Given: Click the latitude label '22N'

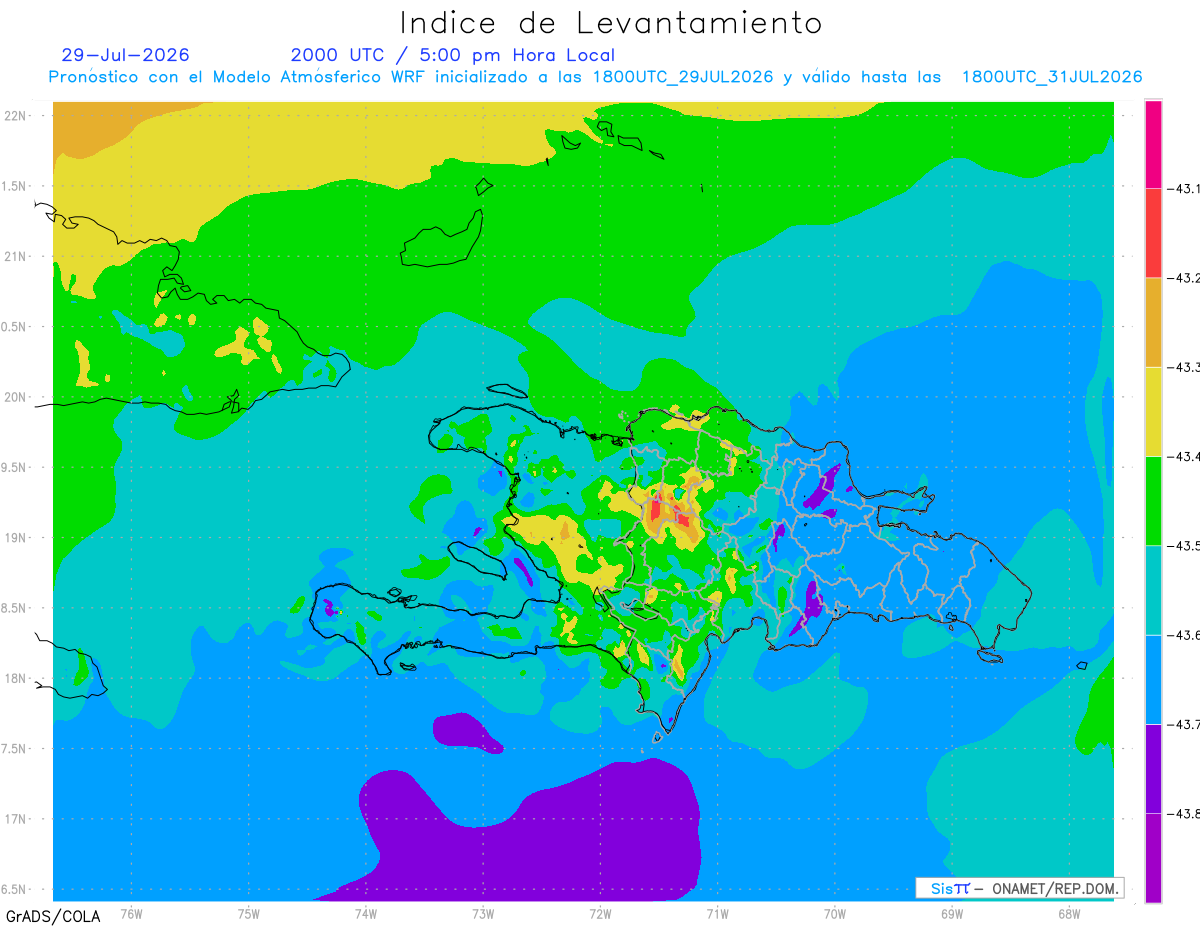Looking at the screenshot, I should (16, 115).
